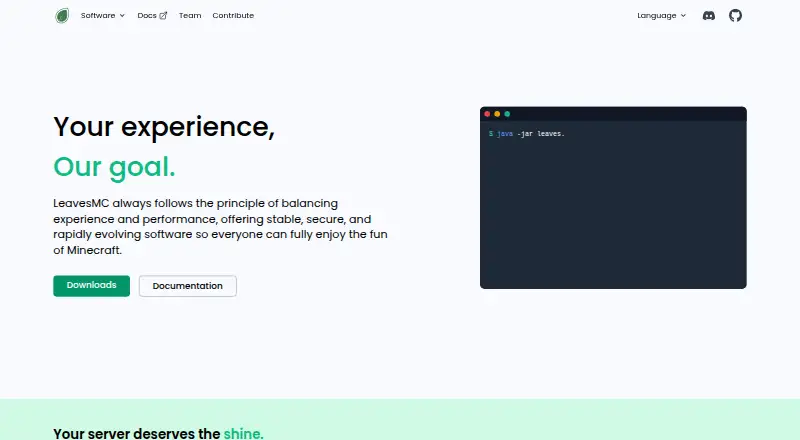
Task: Open the GitHub icon link
Action: pyautogui.click(x=735, y=16)
